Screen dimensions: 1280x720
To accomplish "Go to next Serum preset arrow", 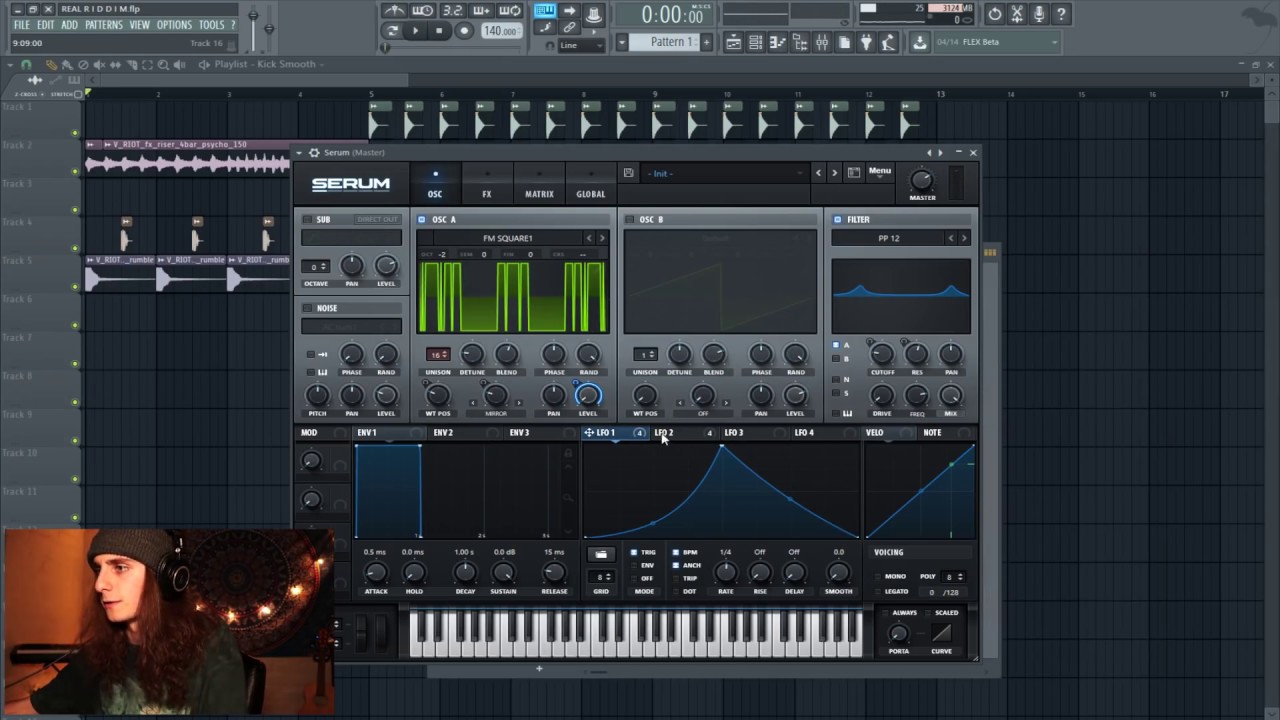I will (834, 173).
